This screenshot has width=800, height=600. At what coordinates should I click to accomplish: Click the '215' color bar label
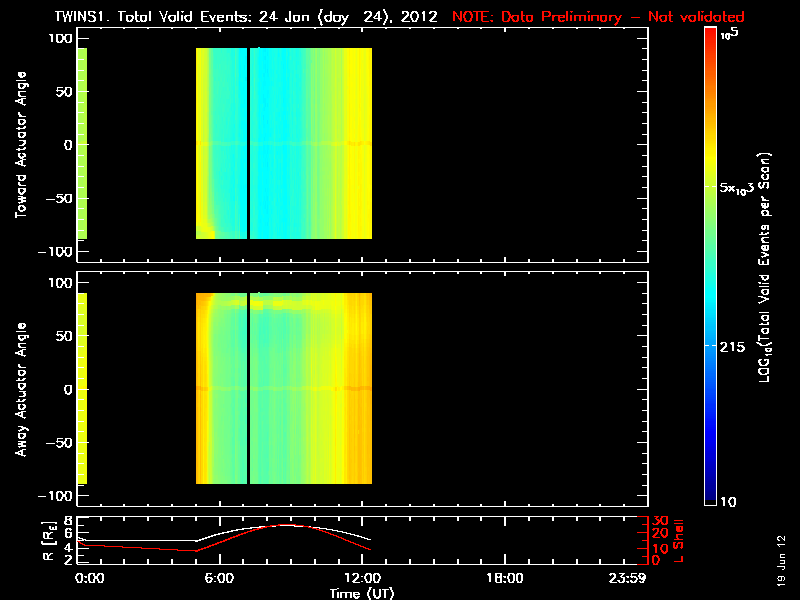[x=732, y=347]
